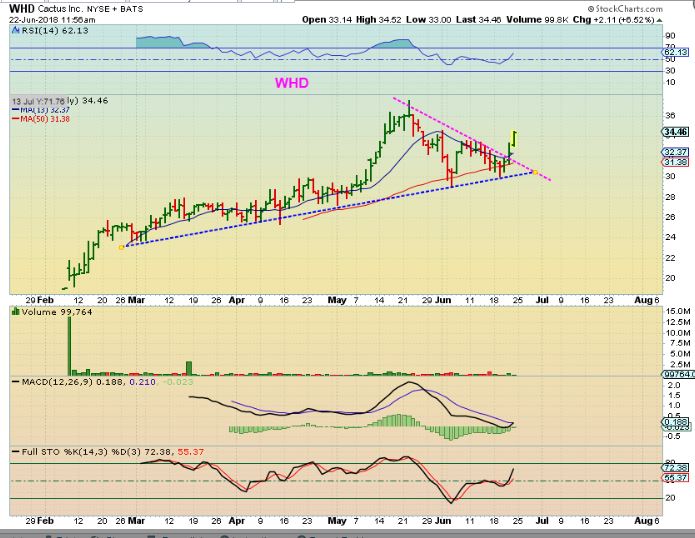This screenshot has width=695, height=538.
Task: Click the yellow dot at trendline apex
Action: (536, 173)
